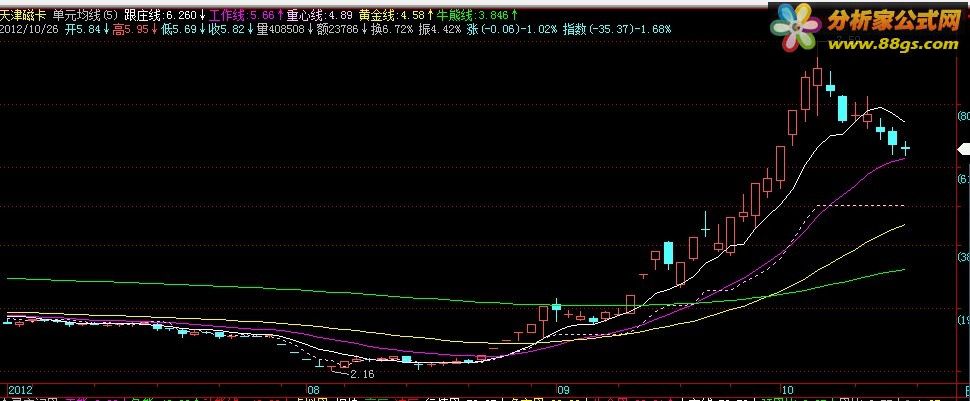Select the 10 month marker on time axis

click(786, 390)
